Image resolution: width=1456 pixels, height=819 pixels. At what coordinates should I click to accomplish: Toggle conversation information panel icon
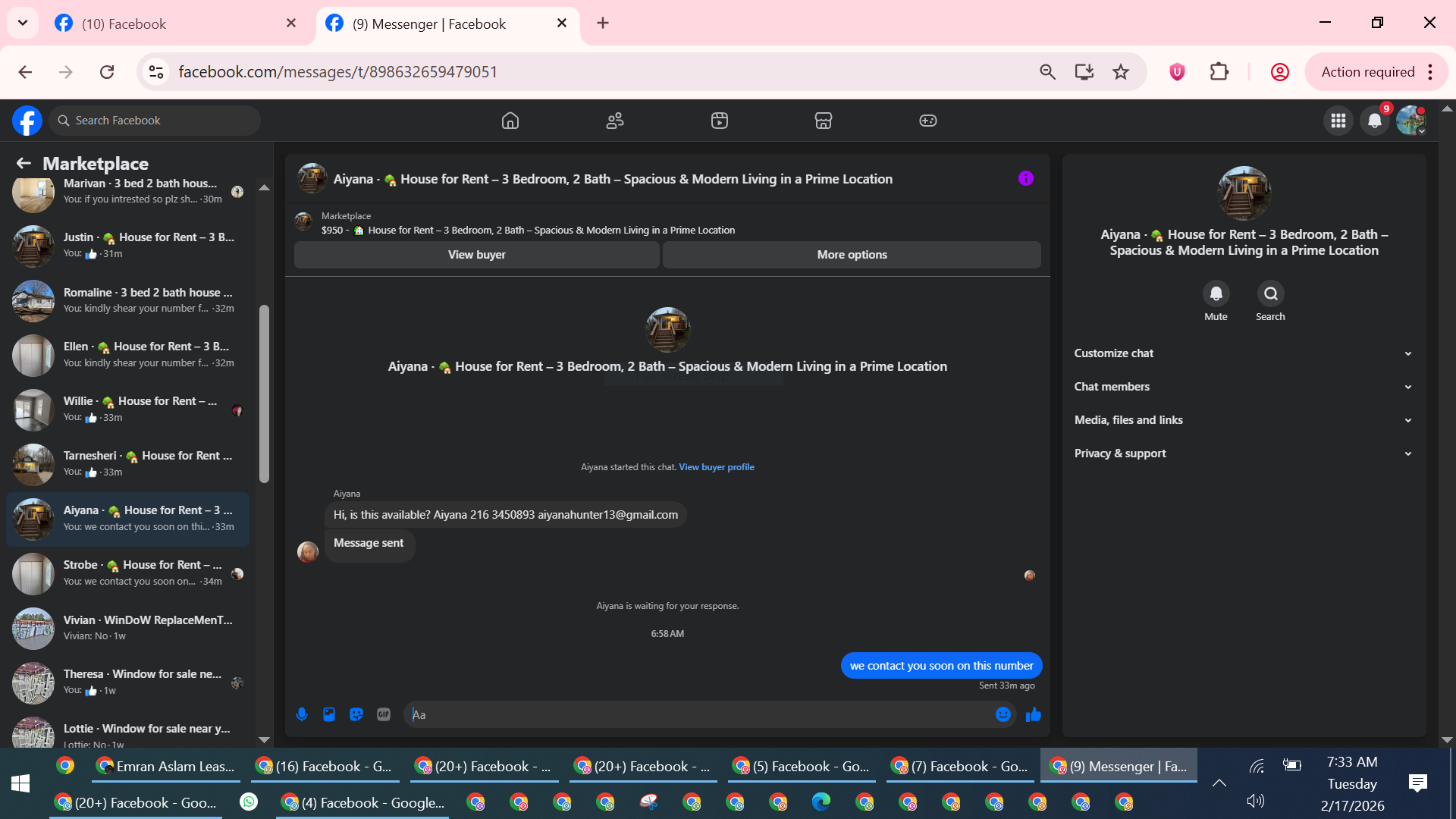(x=1025, y=179)
